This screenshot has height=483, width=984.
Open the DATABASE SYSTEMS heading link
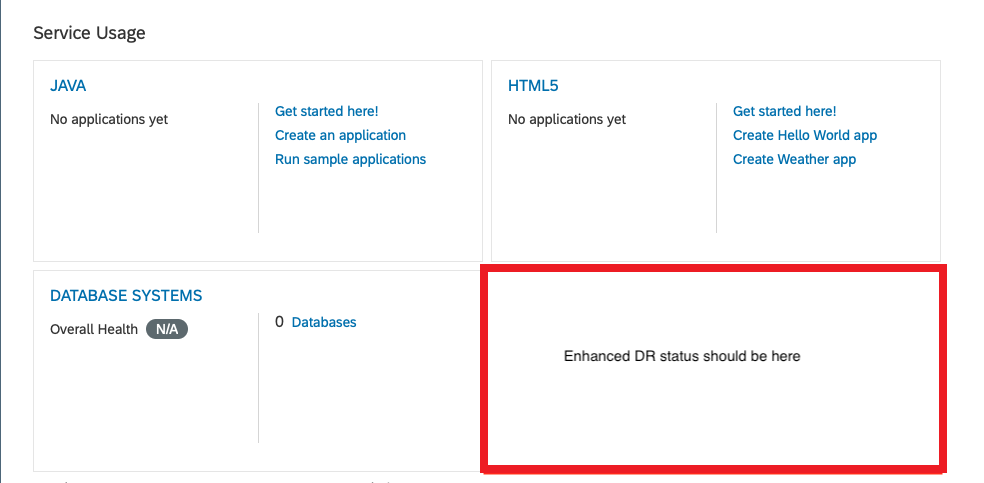pos(126,295)
